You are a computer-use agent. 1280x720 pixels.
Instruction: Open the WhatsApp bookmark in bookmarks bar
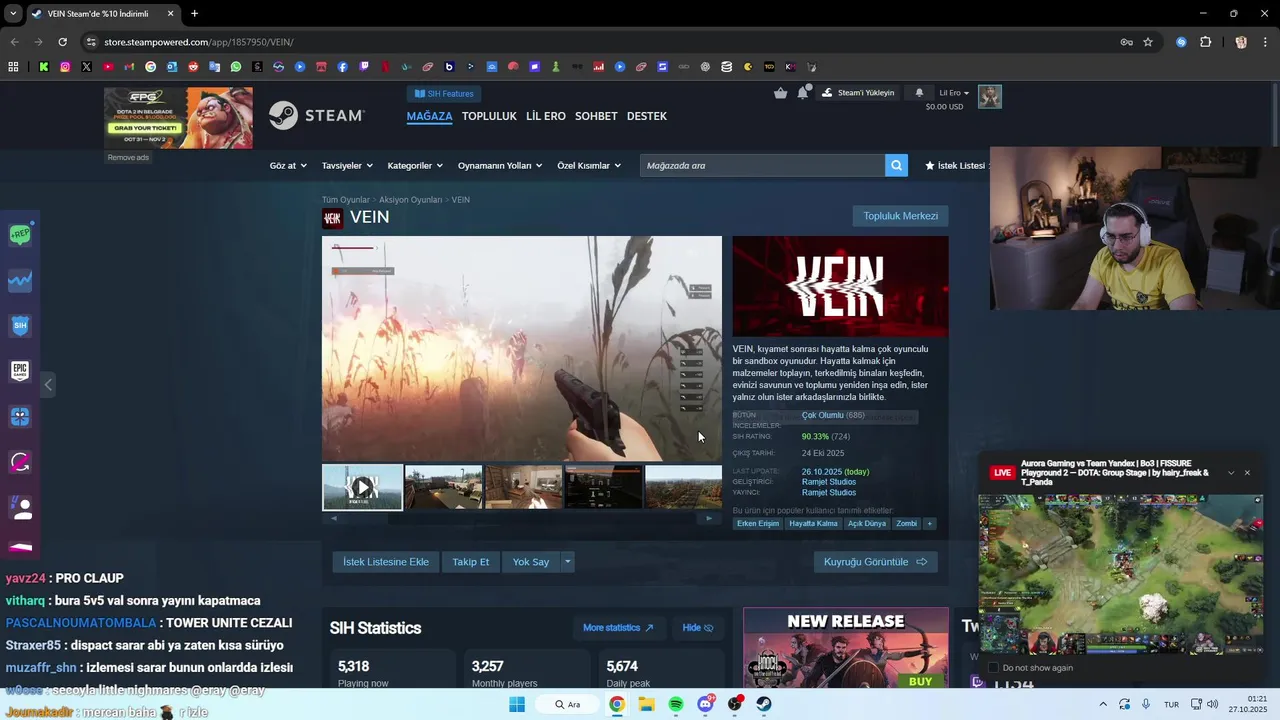click(236, 67)
